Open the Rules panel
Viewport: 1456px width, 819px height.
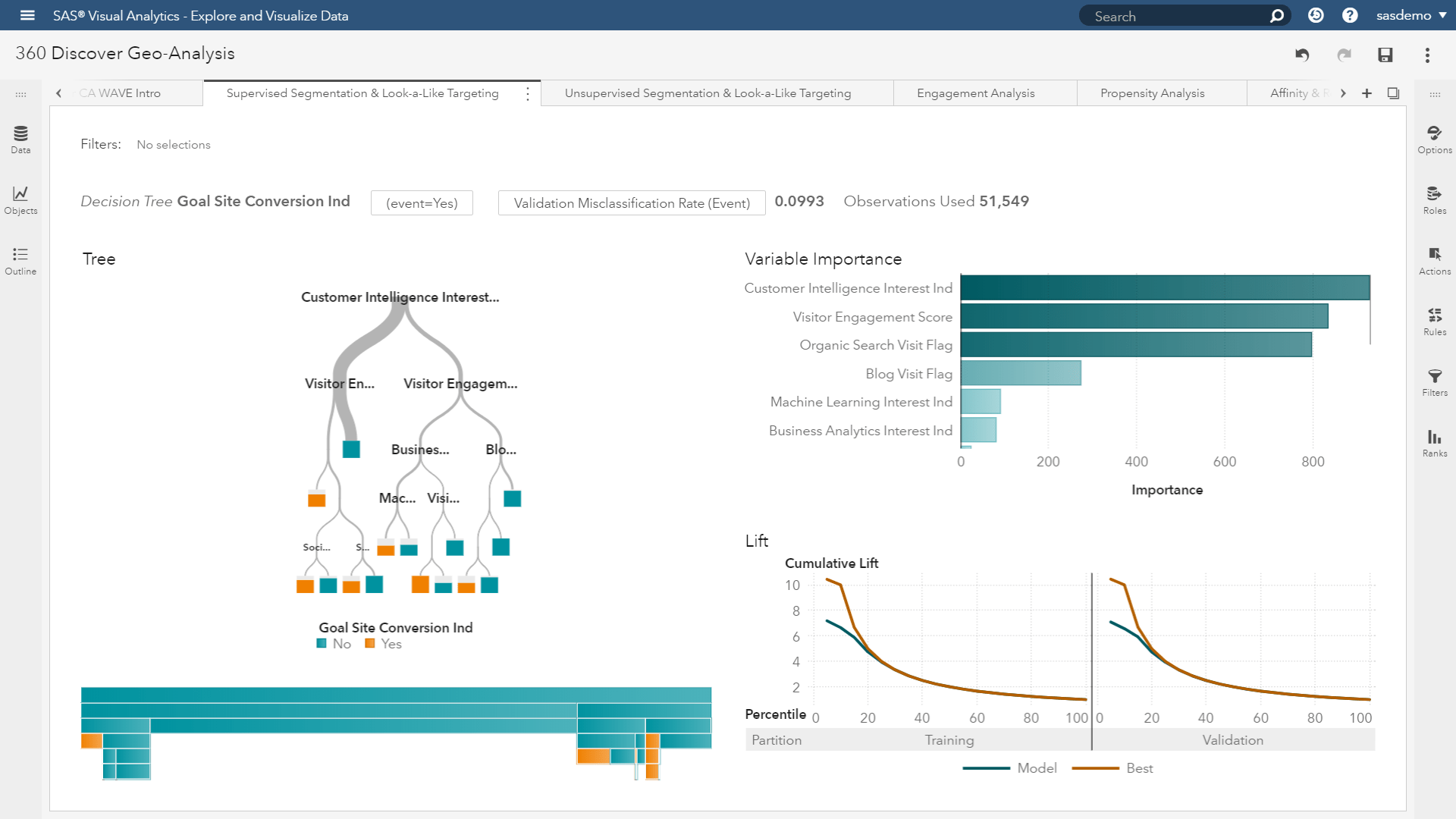click(x=1435, y=321)
